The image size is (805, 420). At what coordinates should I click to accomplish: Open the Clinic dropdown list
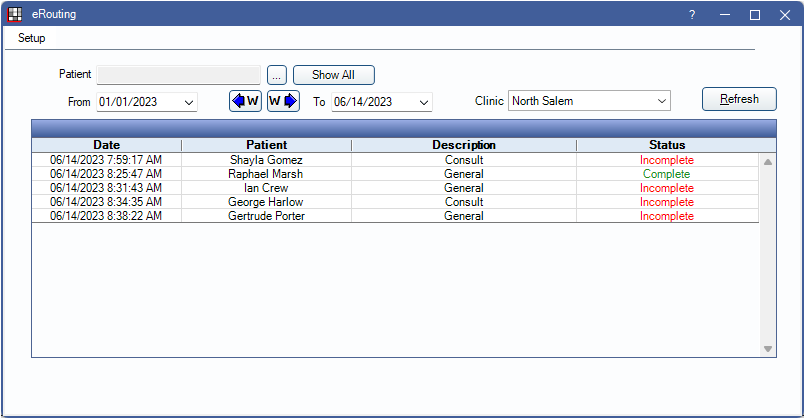661,101
